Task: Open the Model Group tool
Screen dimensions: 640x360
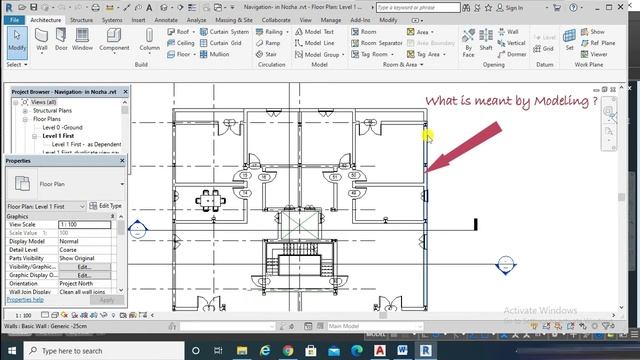Action: (x=319, y=54)
